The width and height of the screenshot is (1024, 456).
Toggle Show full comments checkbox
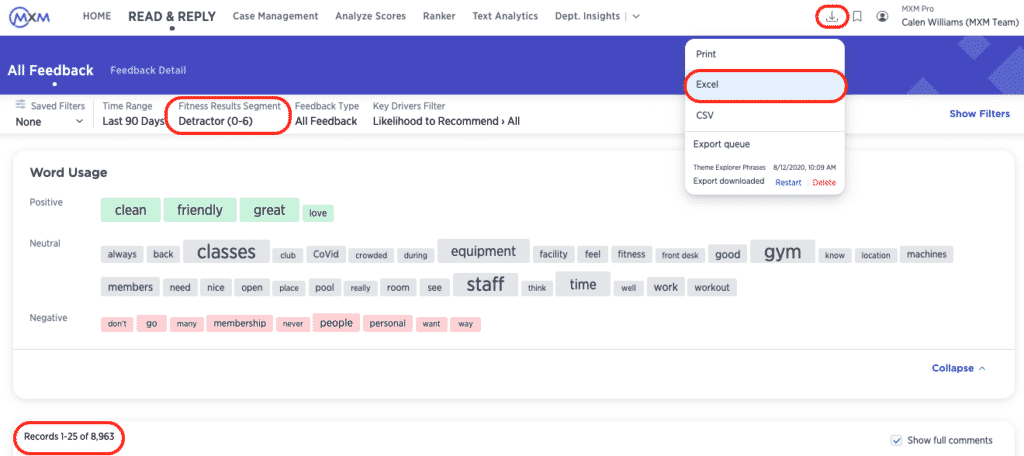click(897, 440)
